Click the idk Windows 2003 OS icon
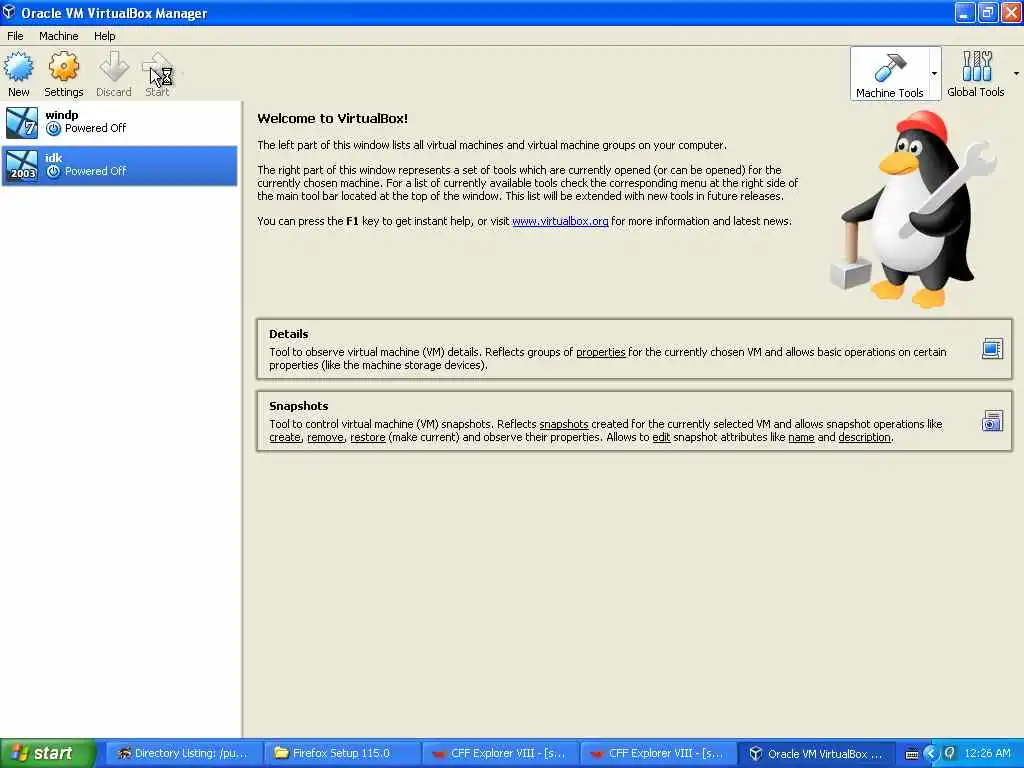Image resolution: width=1024 pixels, height=768 pixels. [x=22, y=165]
